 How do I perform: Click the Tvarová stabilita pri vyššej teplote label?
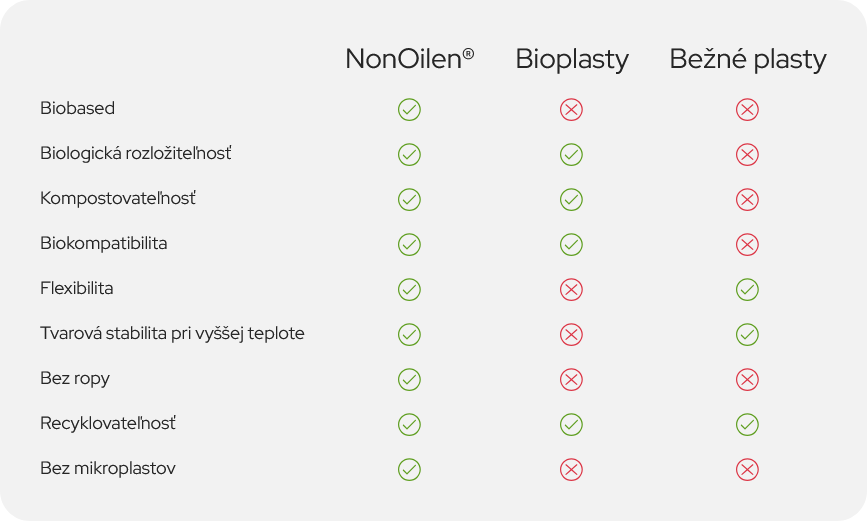click(172, 334)
